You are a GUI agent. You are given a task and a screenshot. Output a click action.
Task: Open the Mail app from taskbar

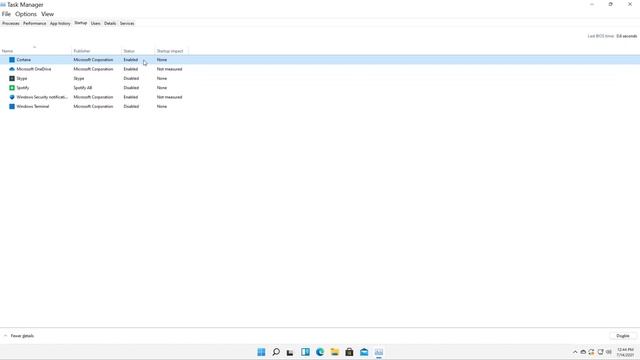[364, 352]
